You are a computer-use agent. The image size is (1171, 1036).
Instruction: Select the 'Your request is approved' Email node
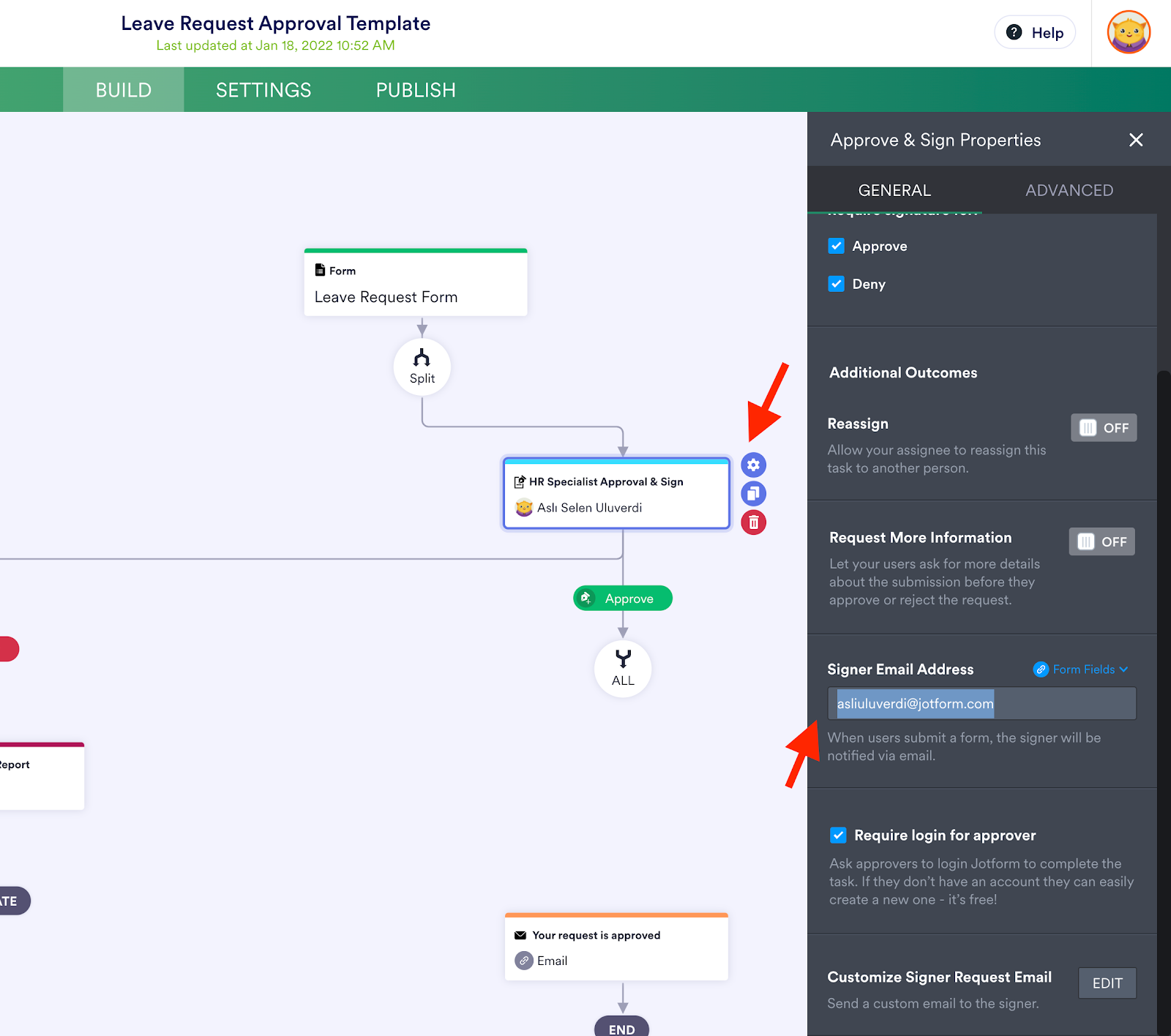coord(616,947)
